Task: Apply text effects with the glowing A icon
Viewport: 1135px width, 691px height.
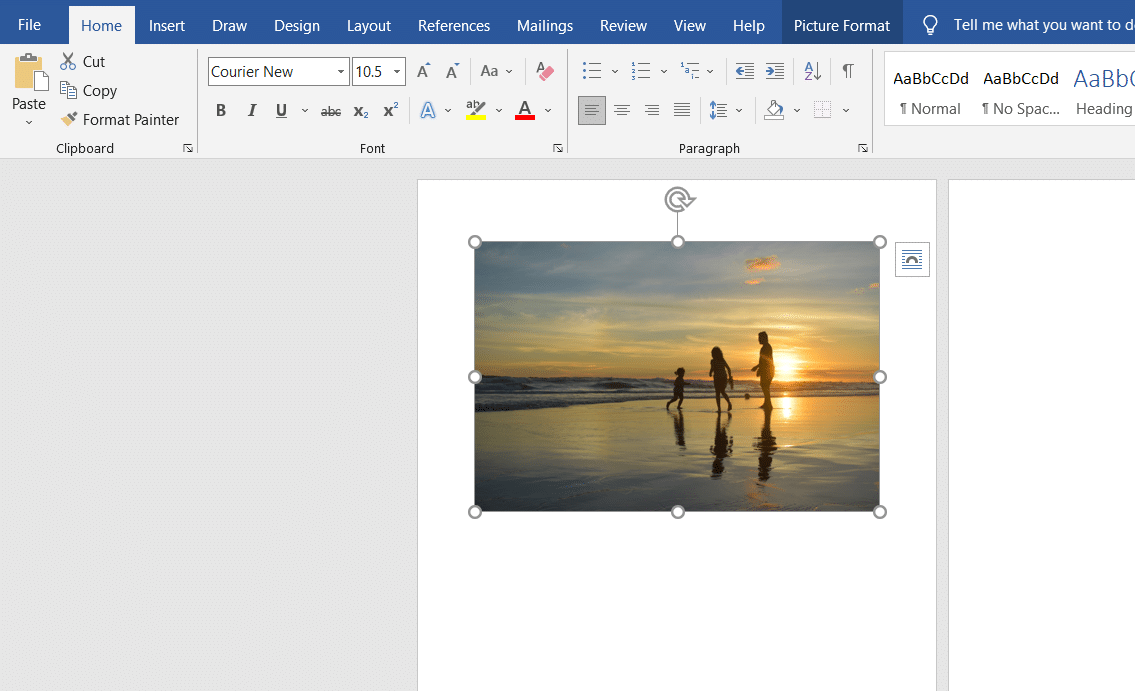Action: click(428, 111)
